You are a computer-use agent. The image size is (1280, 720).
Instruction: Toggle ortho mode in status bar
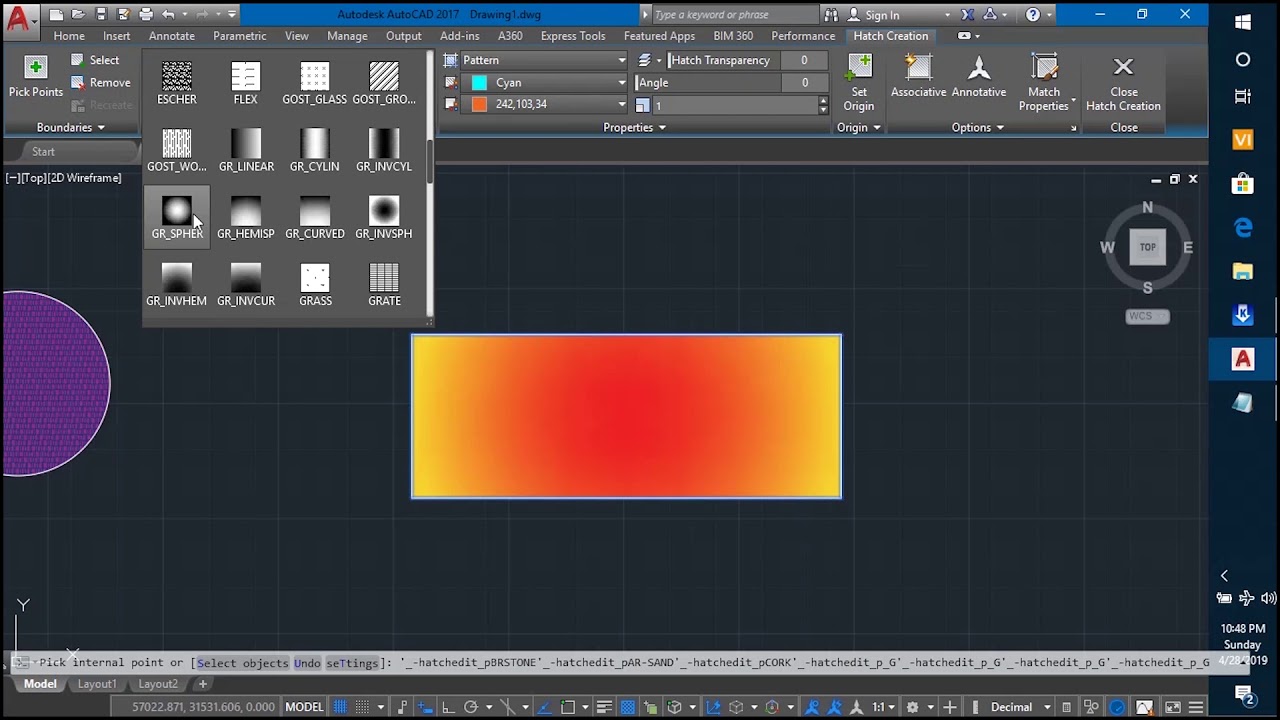pyautogui.click(x=446, y=707)
